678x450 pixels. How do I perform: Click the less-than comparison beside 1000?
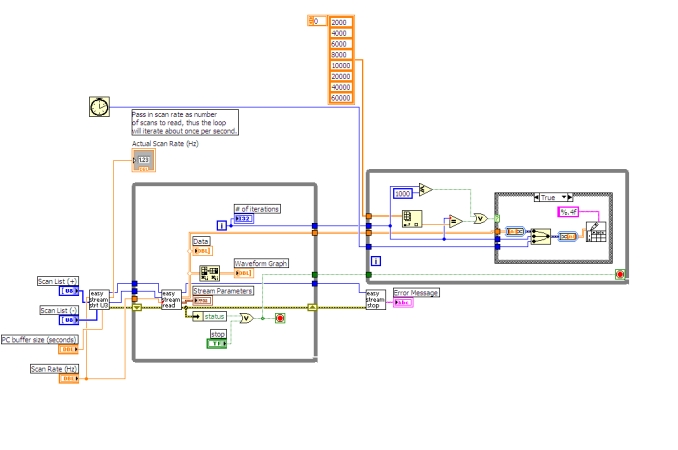pyautogui.click(x=425, y=189)
